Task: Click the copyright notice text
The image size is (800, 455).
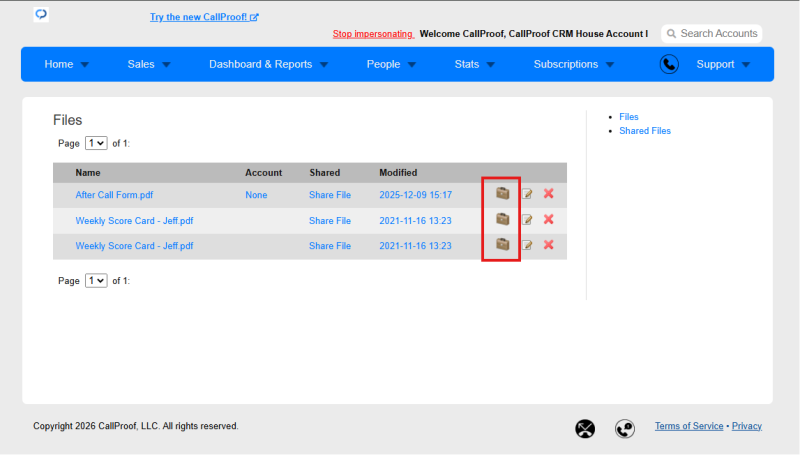Action: coord(136,426)
